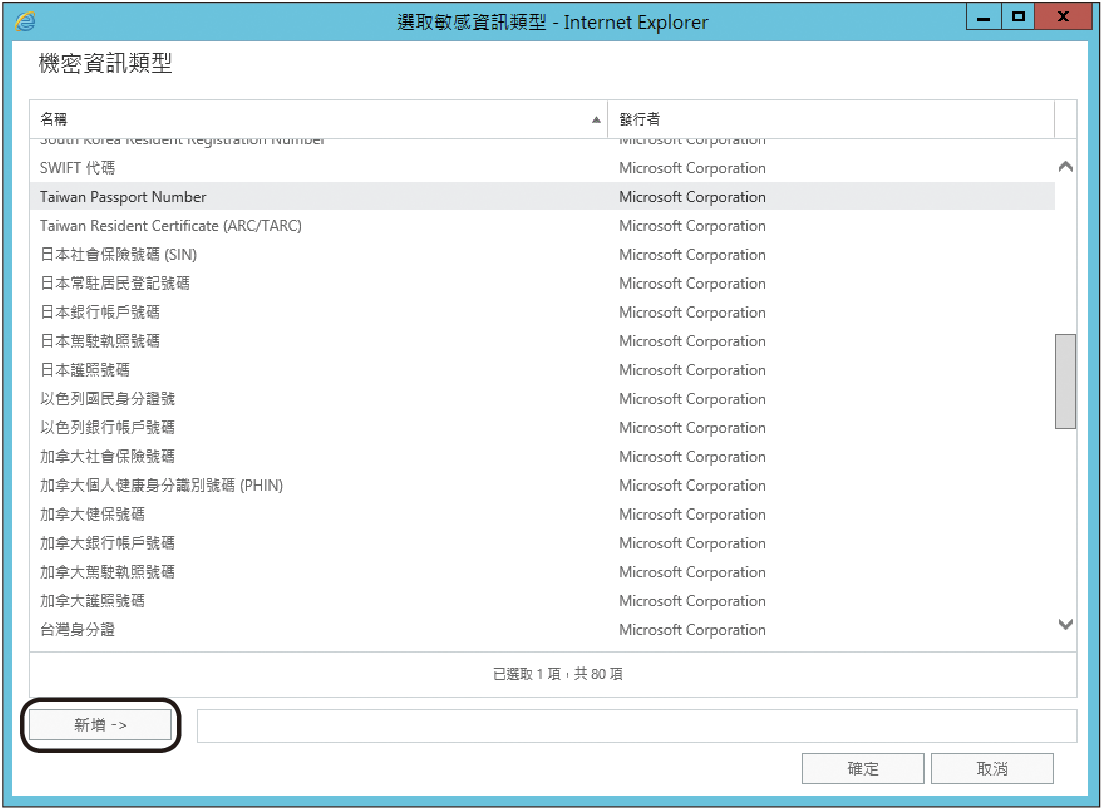Select the 日本社會保險號碼 (SIN) row
The image size is (1103, 811).
(542, 255)
